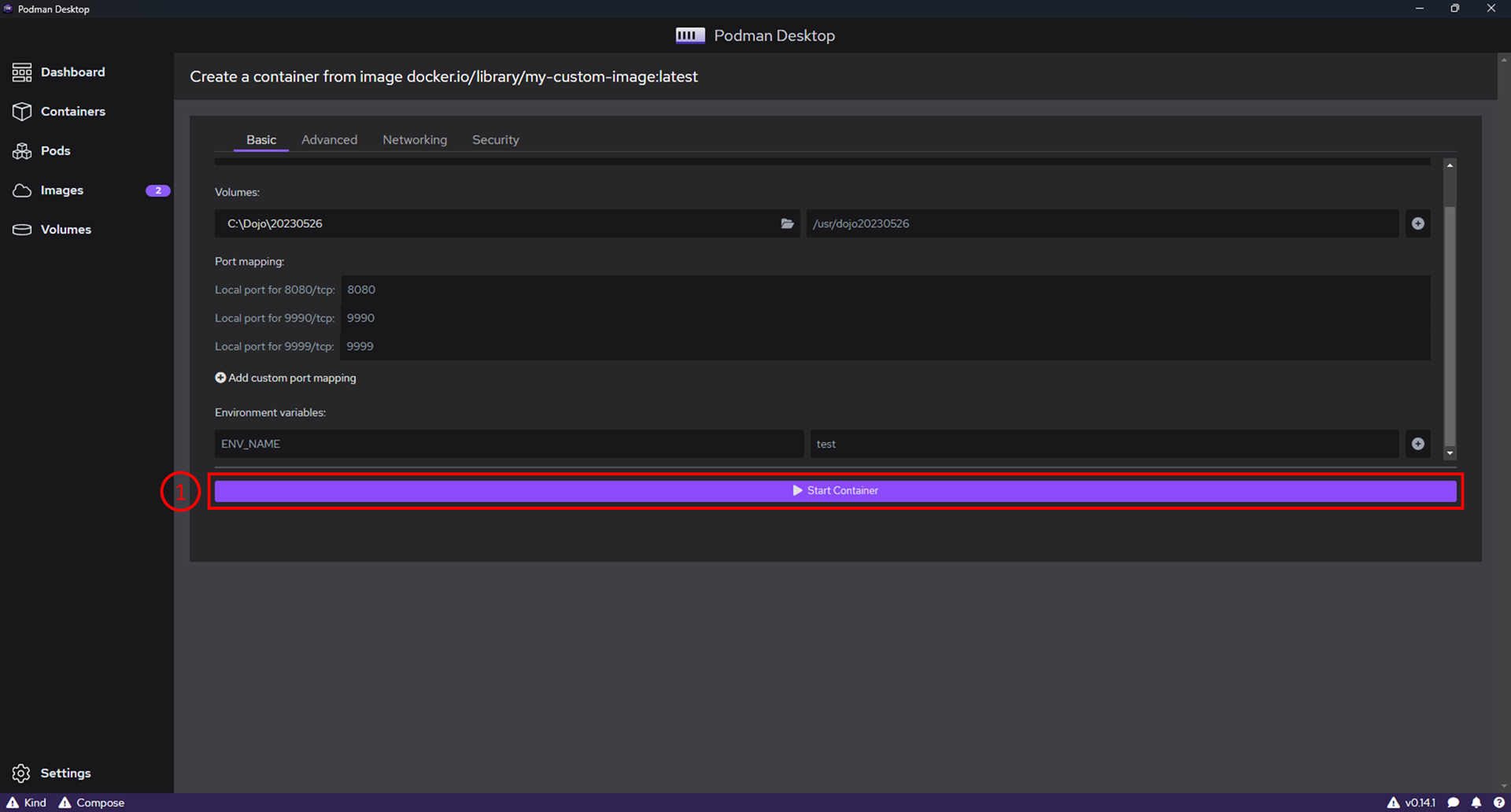
Task: Open the feedback chat bubble icon
Action: (x=1454, y=803)
